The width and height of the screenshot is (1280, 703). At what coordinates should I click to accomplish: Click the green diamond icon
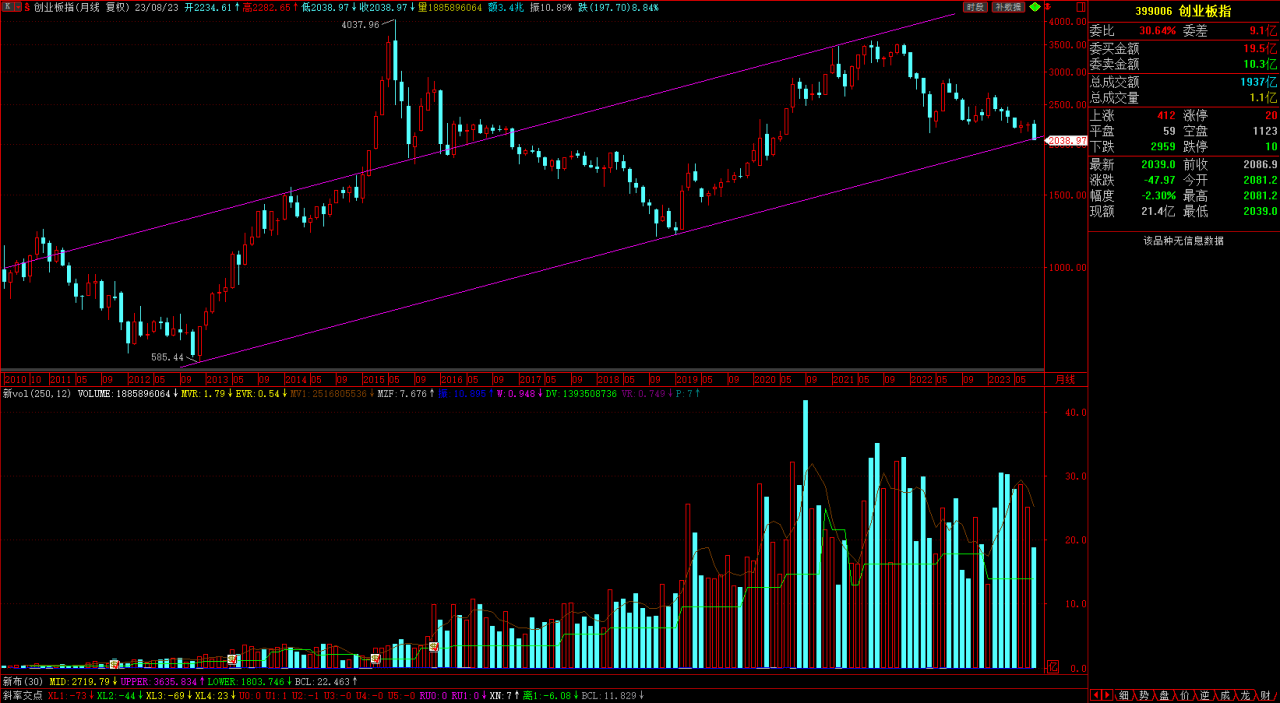click(x=1034, y=7)
